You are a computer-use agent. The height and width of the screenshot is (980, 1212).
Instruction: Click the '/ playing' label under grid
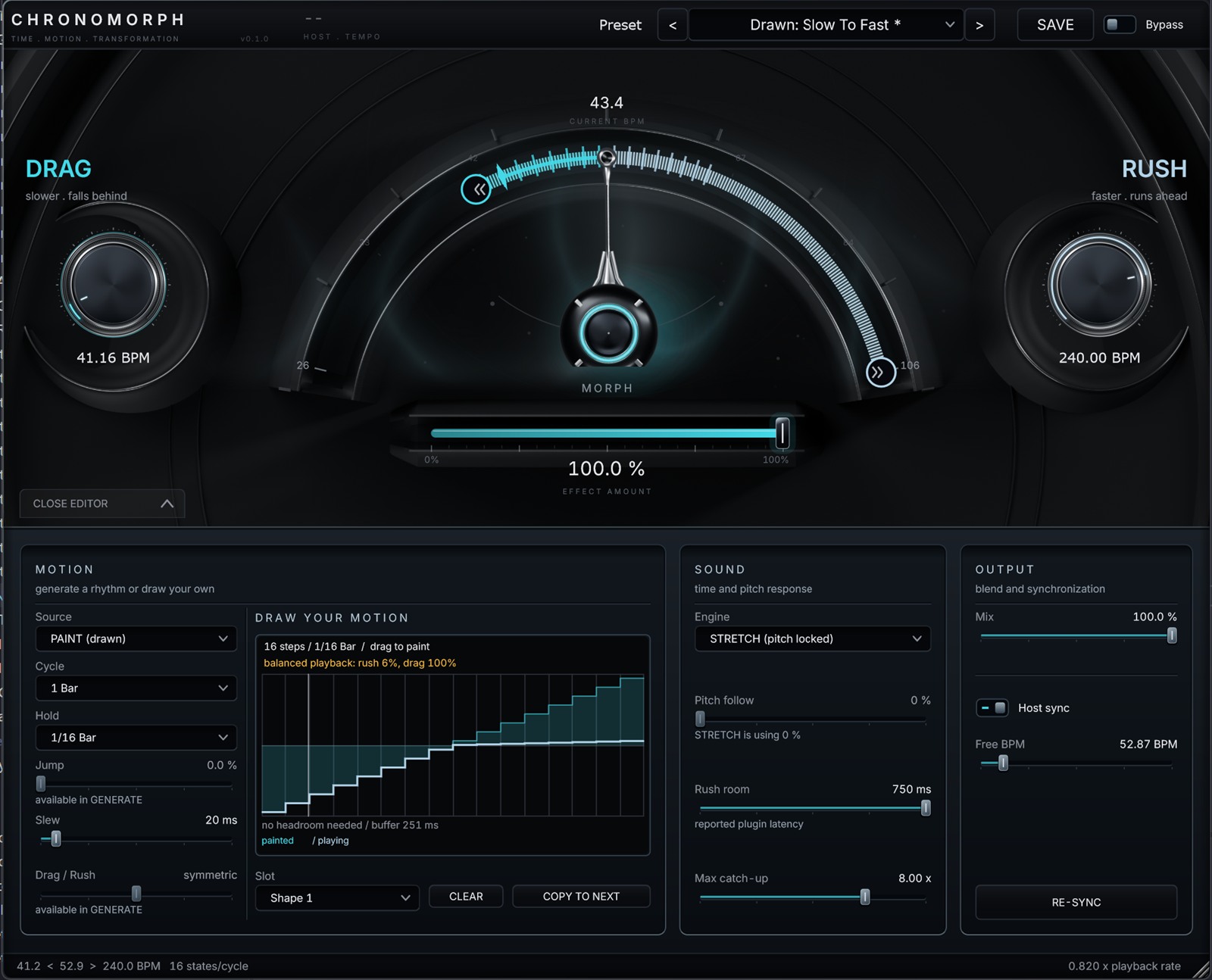[x=330, y=841]
